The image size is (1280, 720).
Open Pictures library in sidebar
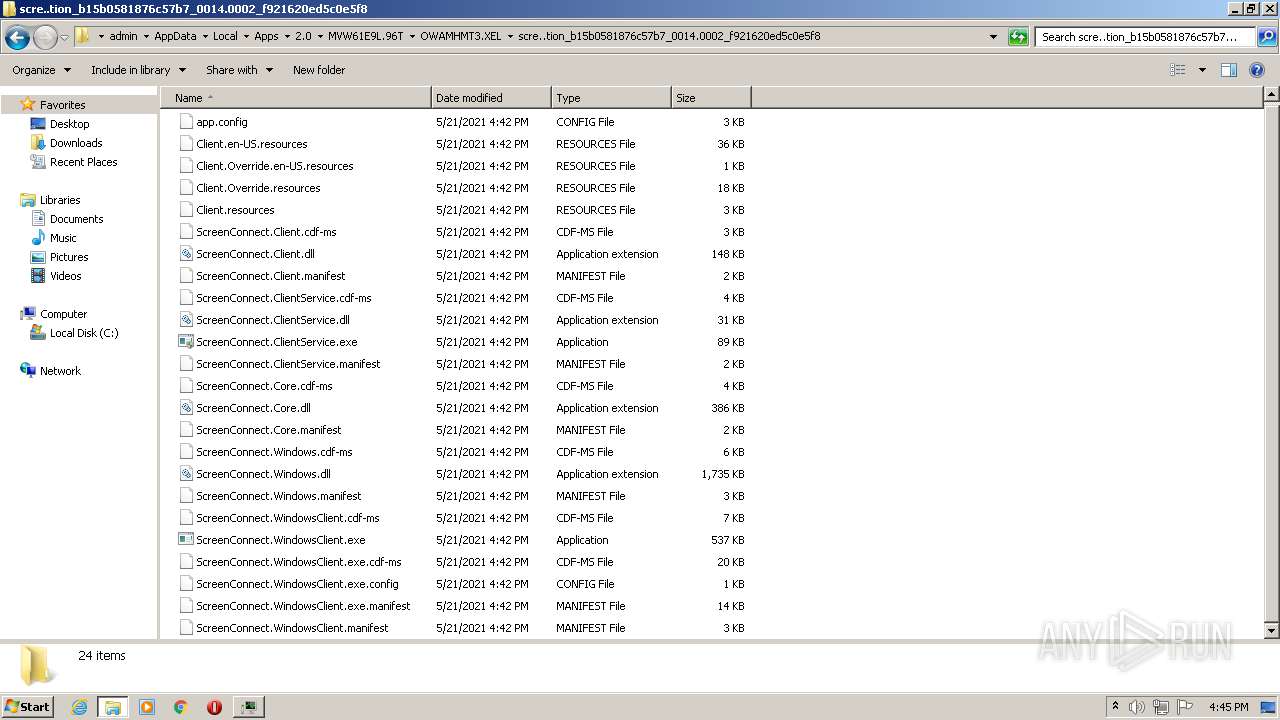pyautogui.click(x=69, y=257)
